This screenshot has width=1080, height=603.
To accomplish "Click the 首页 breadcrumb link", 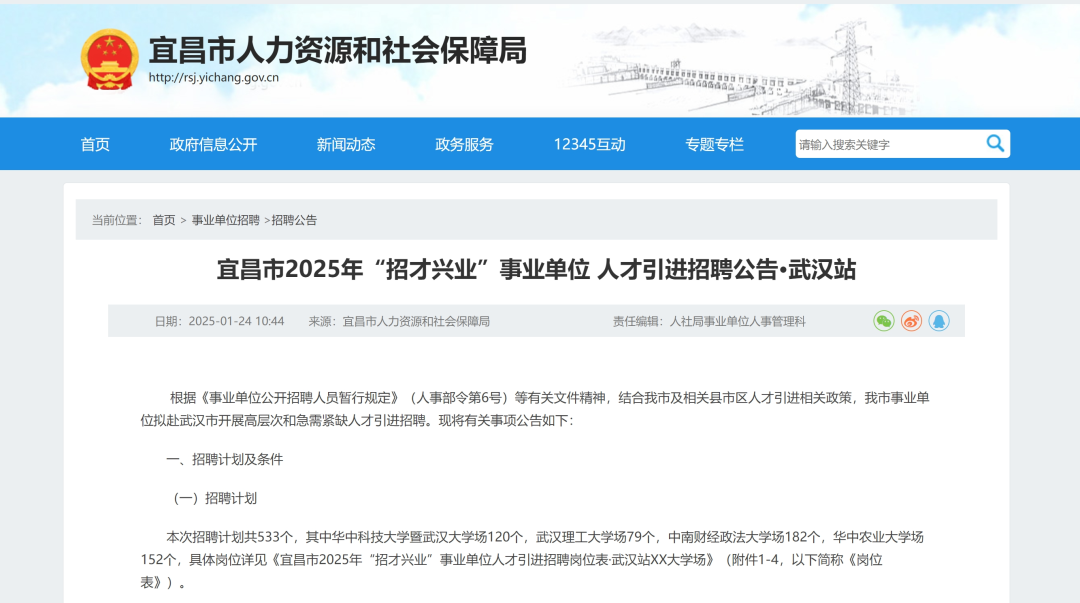I will point(163,220).
